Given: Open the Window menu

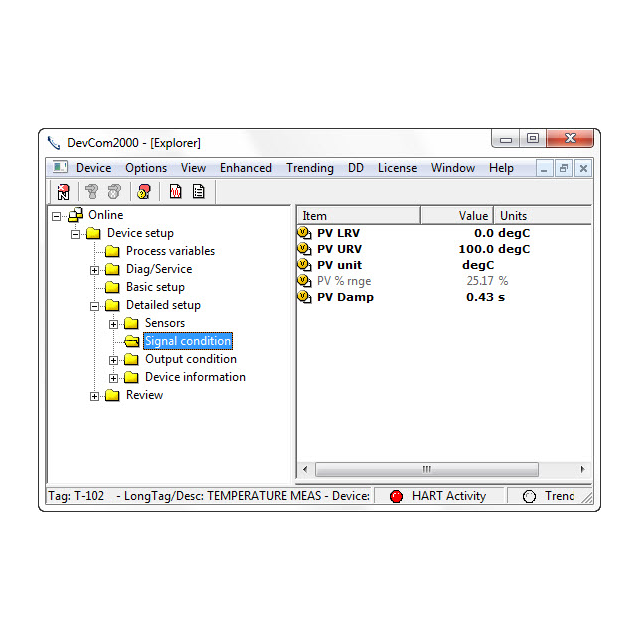Looking at the screenshot, I should tap(453, 168).
